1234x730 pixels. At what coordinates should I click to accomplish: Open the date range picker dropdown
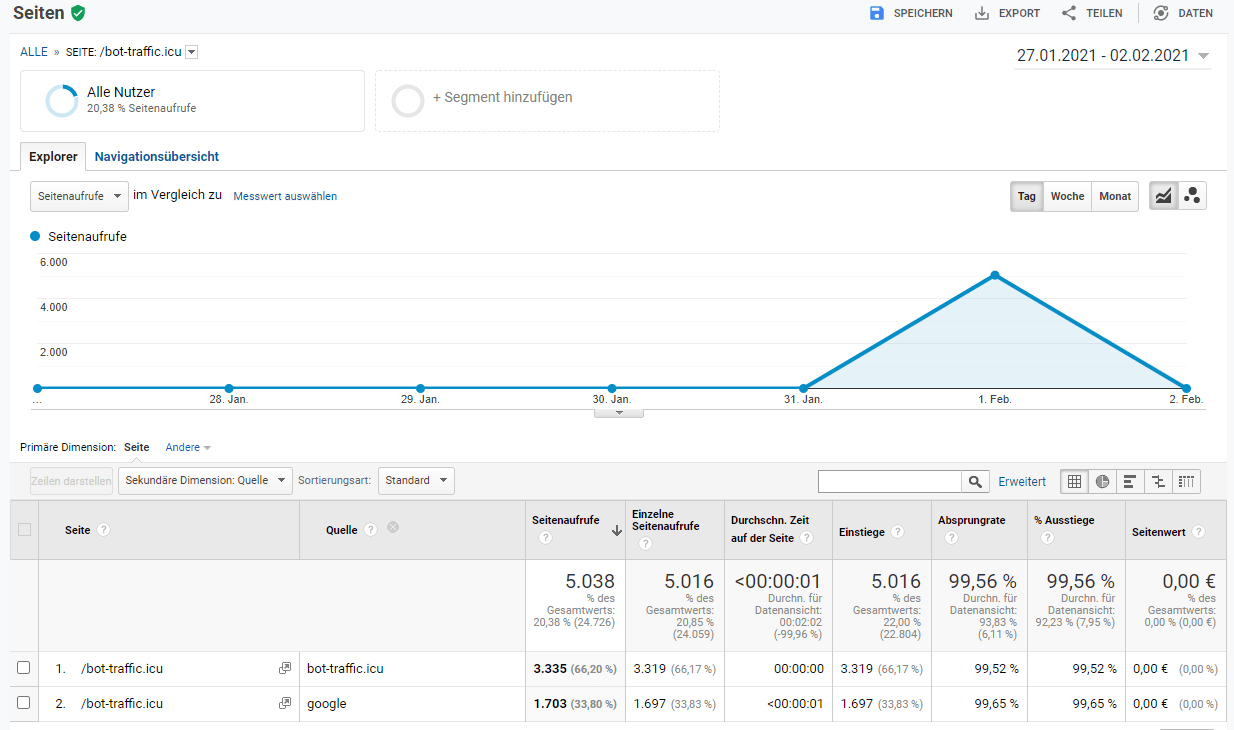[x=1113, y=56]
